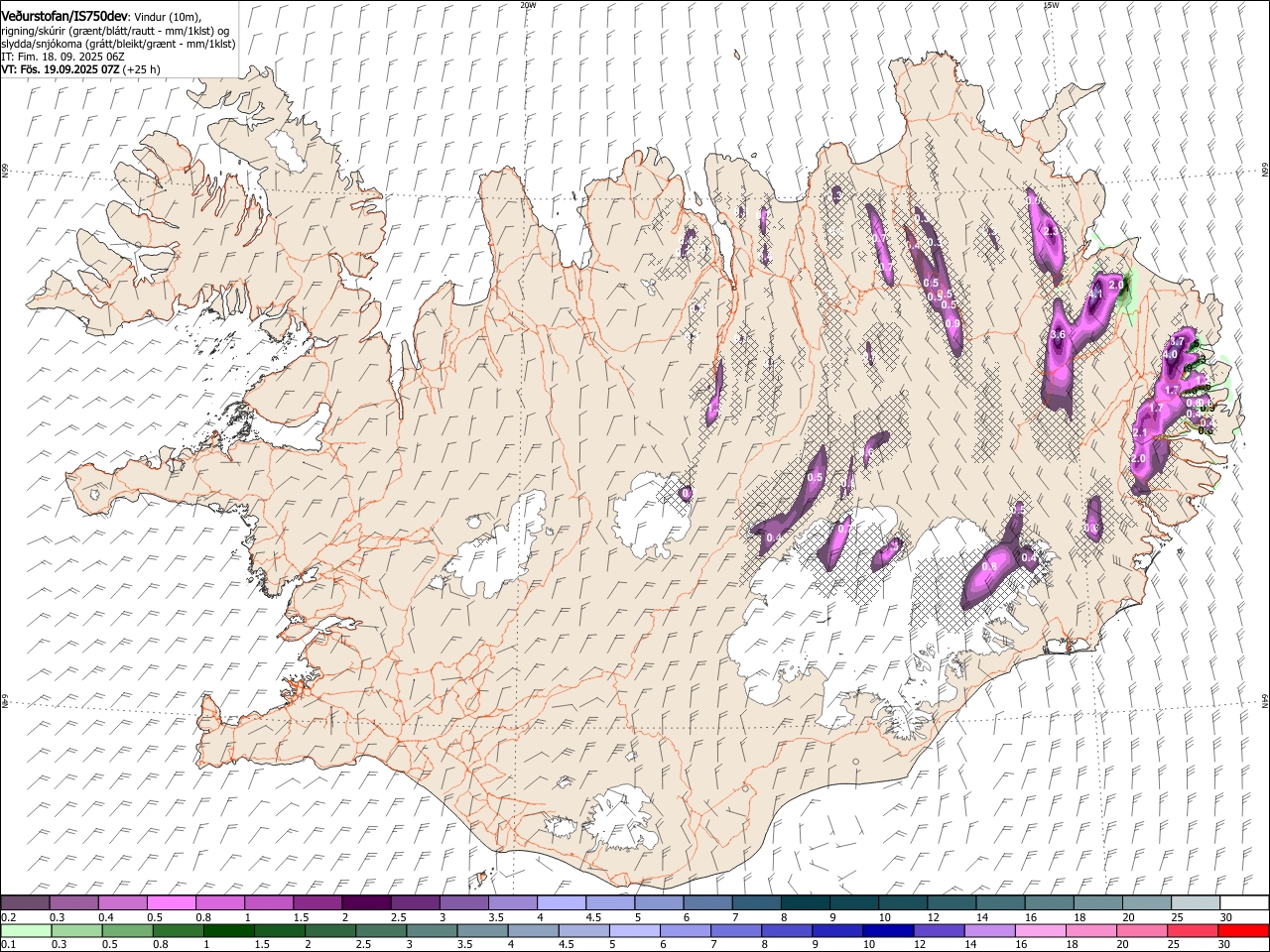This screenshot has height=952, width=1270.
Task: Pick the upper scale 0.8–1 magenta swatch
Action: click(219, 903)
